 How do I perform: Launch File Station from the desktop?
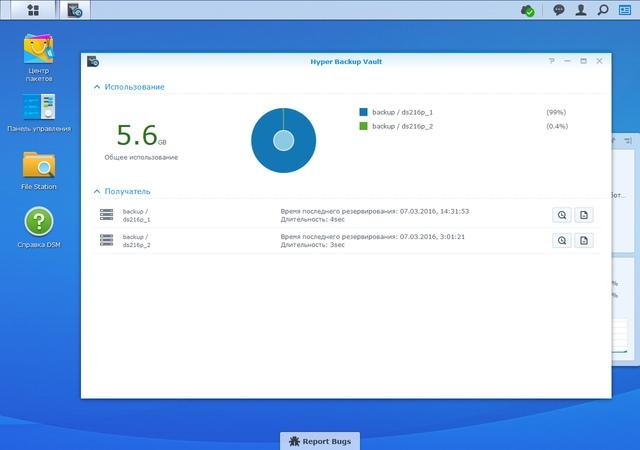coord(39,170)
